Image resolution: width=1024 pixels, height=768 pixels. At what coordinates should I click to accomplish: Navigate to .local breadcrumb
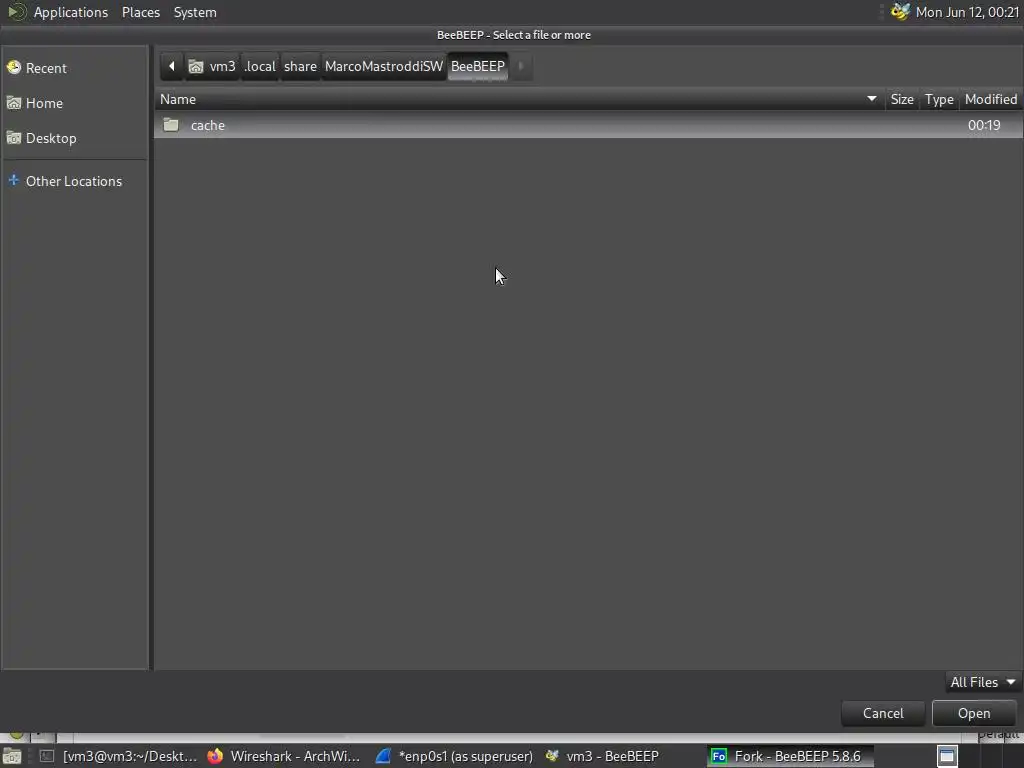click(260, 66)
